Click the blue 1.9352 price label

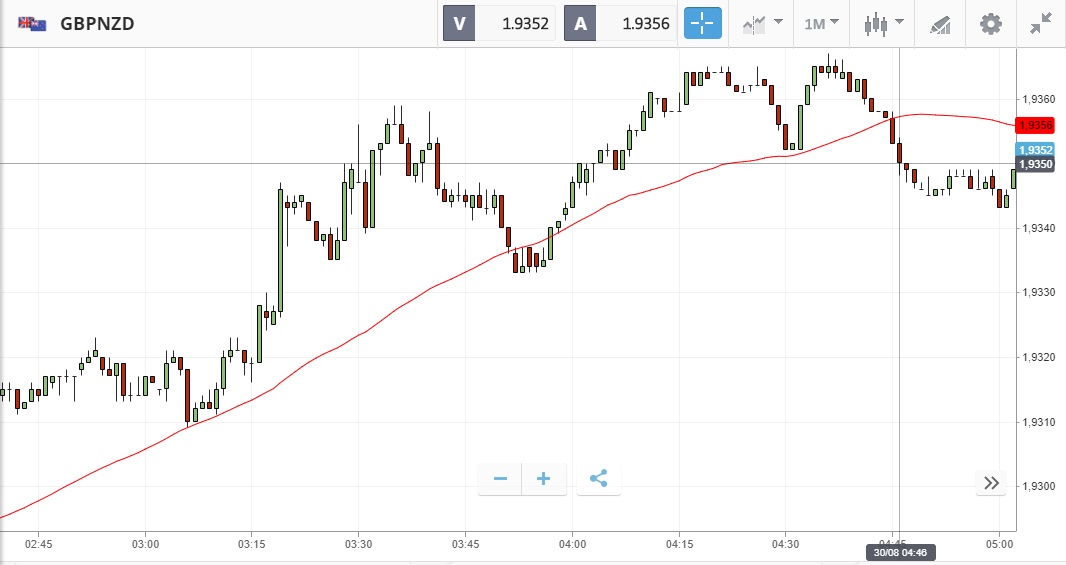point(1034,150)
